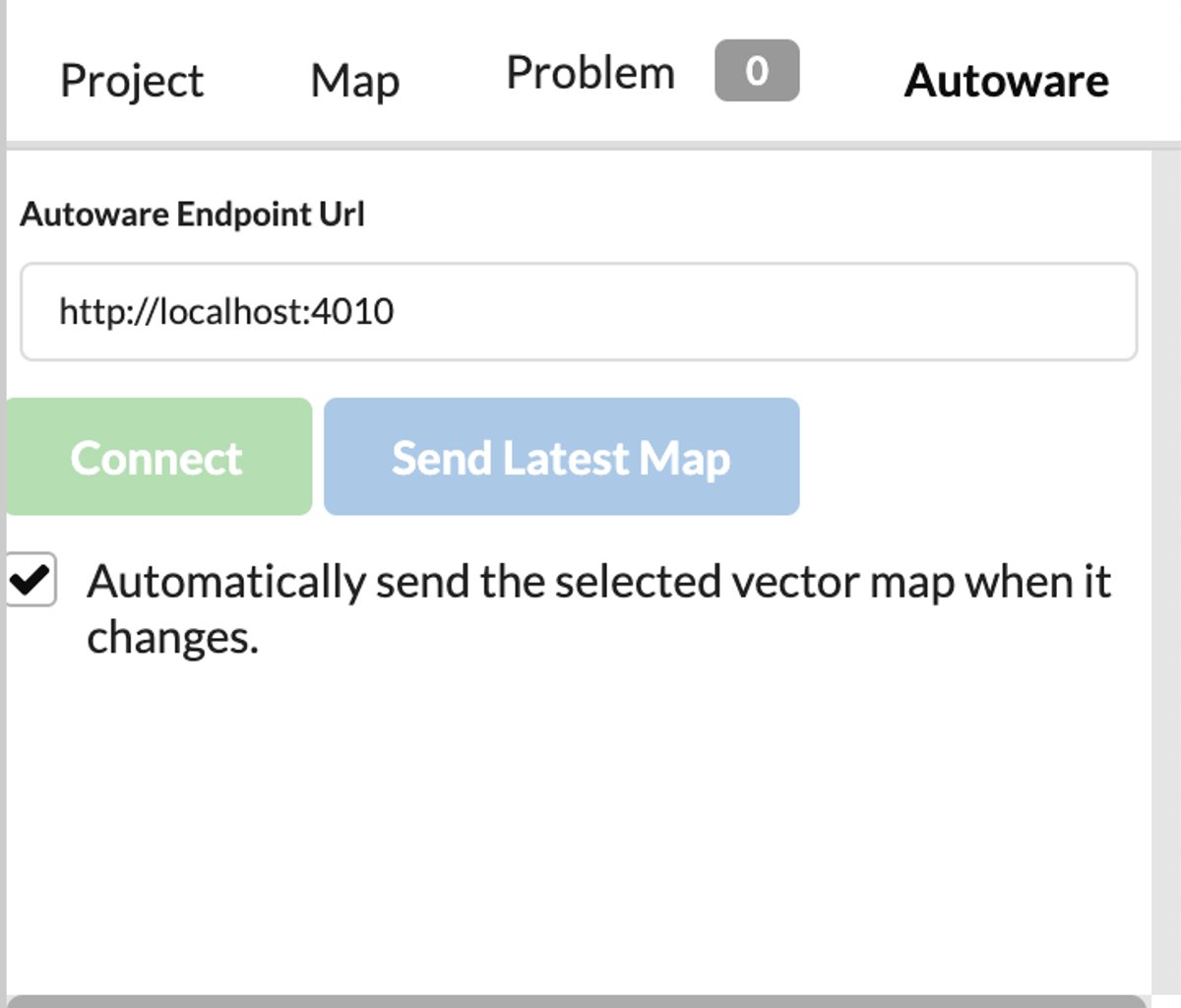Click the blue Send Latest Map action
The width and height of the screenshot is (1181, 1008).
(x=560, y=456)
